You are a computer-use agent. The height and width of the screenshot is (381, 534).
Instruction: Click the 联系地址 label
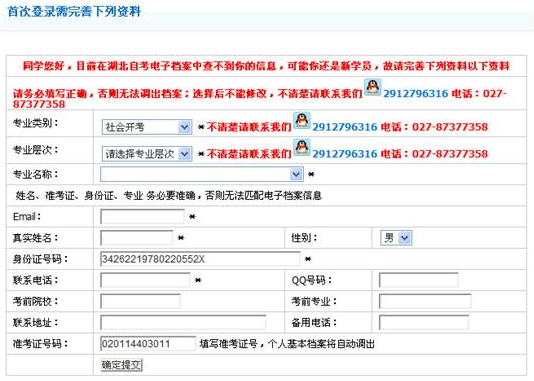(35, 322)
